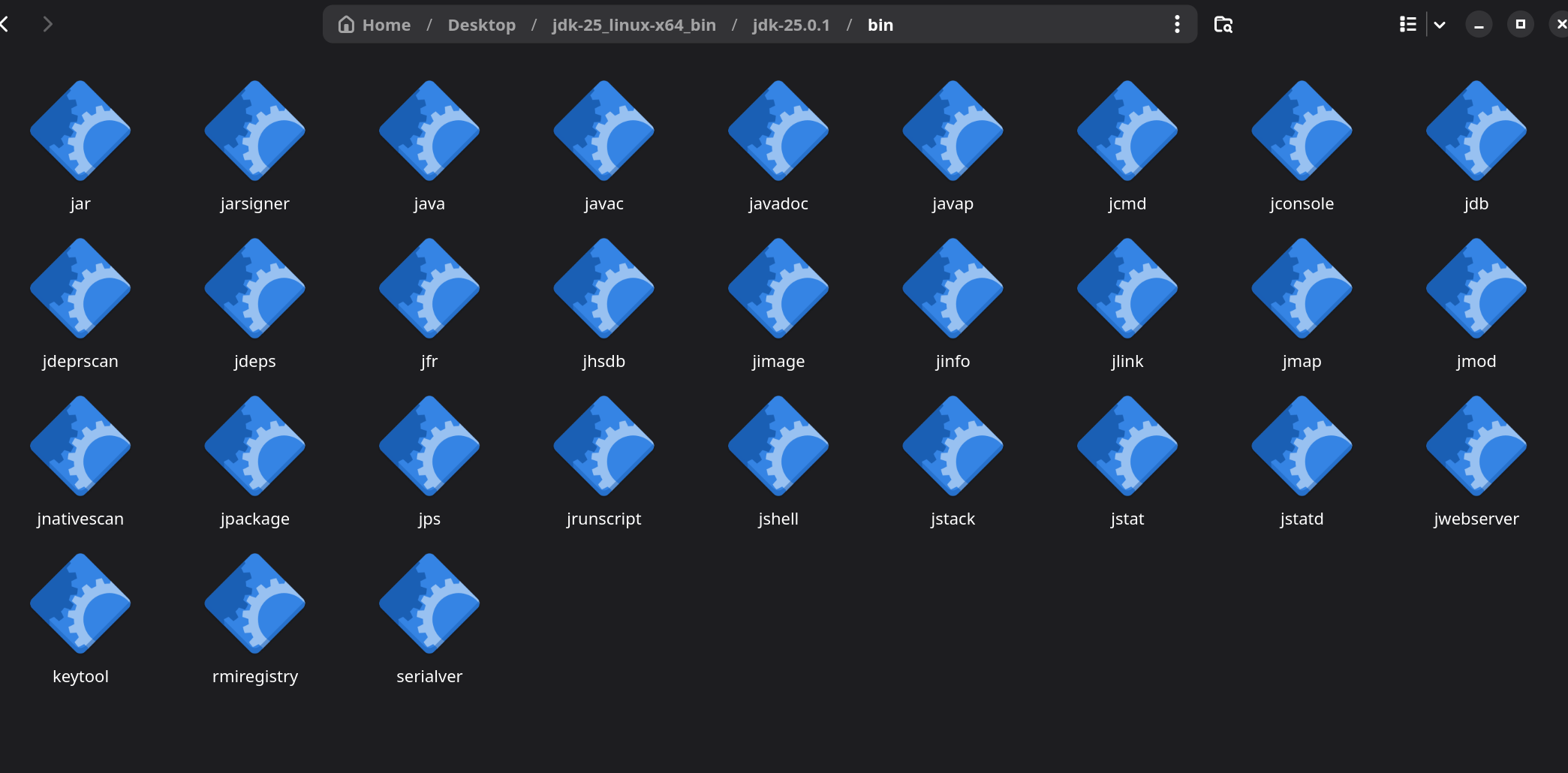Click the jstack executable icon
Image resolution: width=1568 pixels, height=773 pixels.
pyautogui.click(x=953, y=446)
